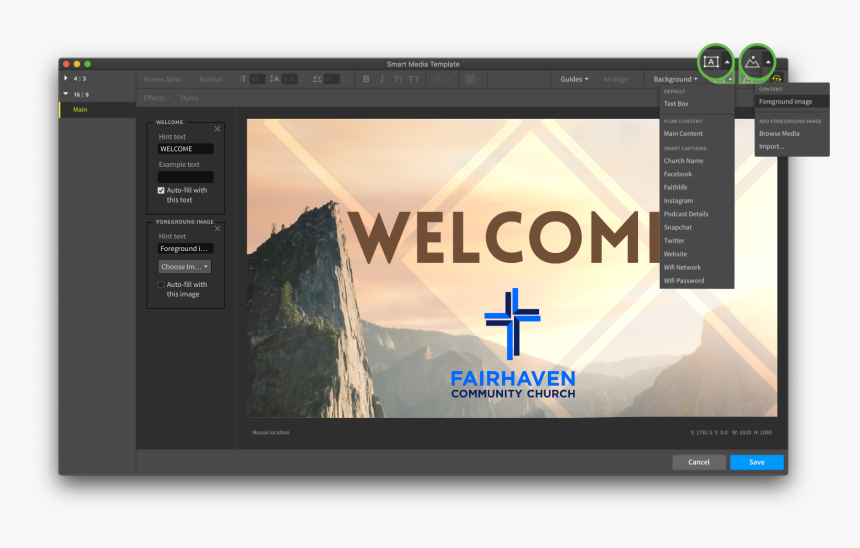Open the Choose Image dropdown
This screenshot has height=548, width=860.
point(184,267)
